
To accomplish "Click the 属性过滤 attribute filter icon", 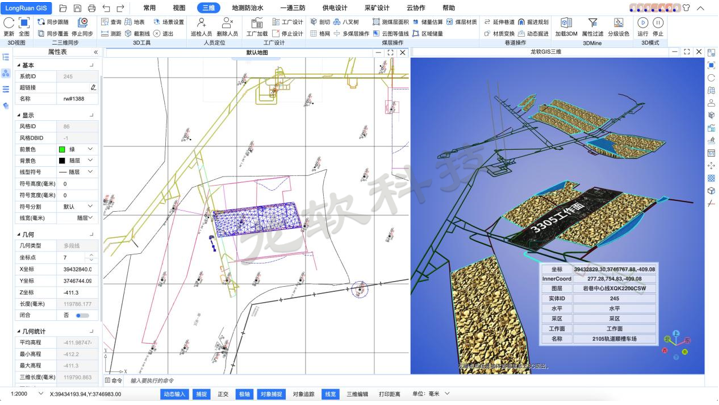I will click(593, 26).
